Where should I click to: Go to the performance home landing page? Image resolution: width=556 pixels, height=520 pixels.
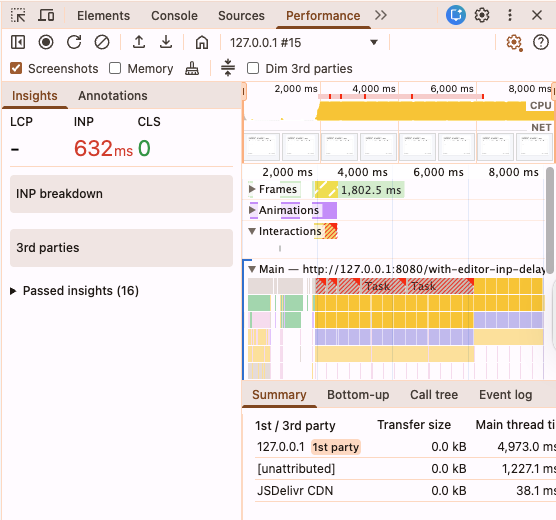tap(202, 43)
